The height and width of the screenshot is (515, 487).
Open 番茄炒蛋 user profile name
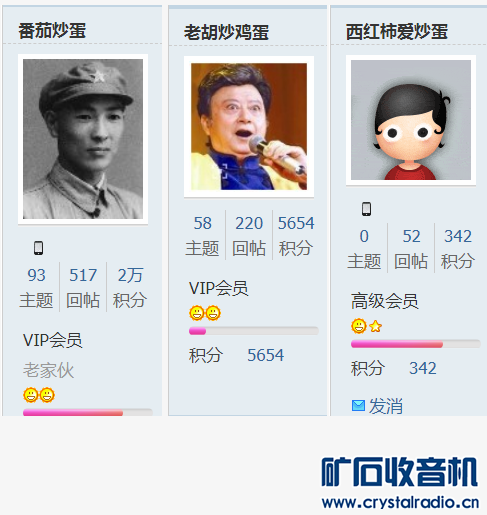52,31
